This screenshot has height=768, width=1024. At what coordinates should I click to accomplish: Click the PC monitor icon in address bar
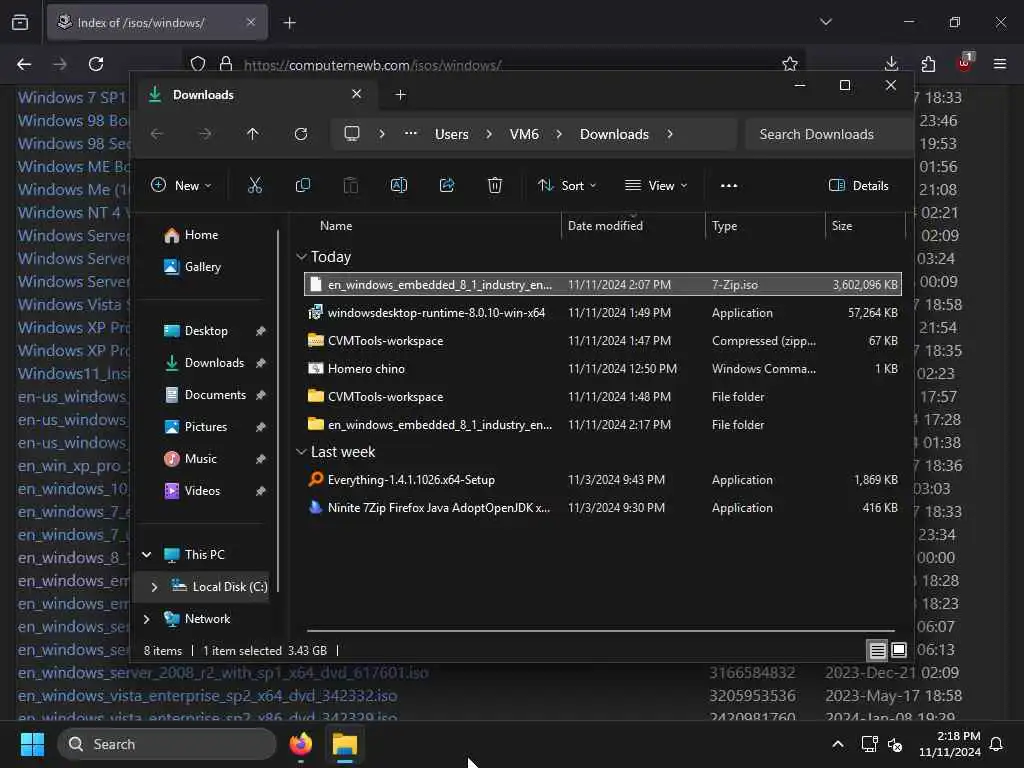[352, 134]
